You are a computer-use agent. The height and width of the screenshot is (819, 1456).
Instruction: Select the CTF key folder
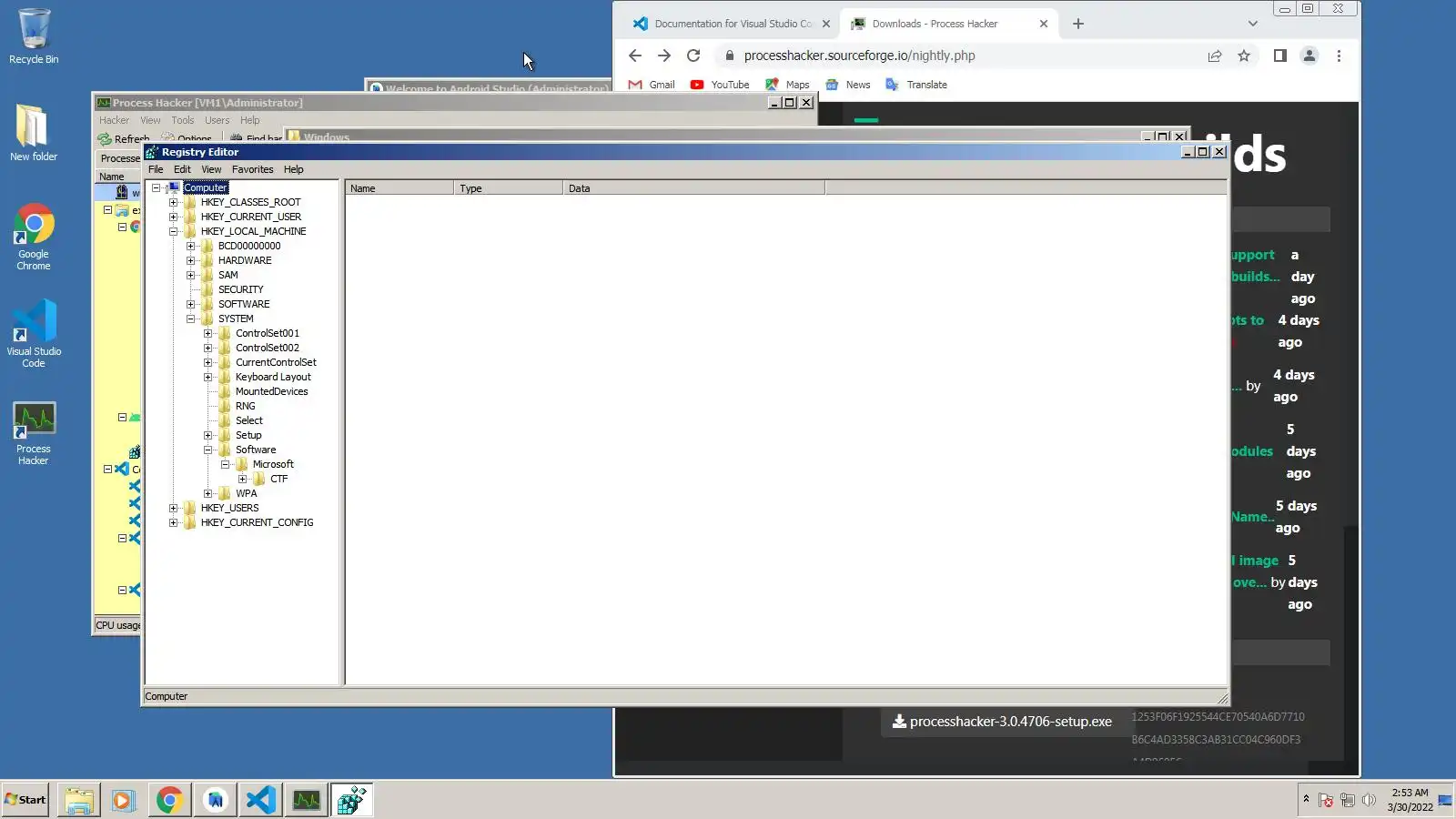tap(278, 479)
